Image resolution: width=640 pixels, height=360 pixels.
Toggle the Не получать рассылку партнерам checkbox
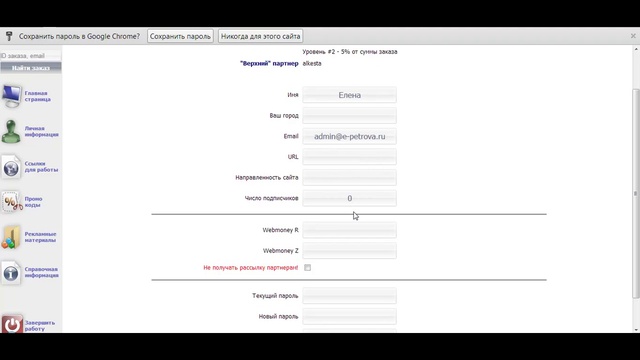pyautogui.click(x=307, y=268)
